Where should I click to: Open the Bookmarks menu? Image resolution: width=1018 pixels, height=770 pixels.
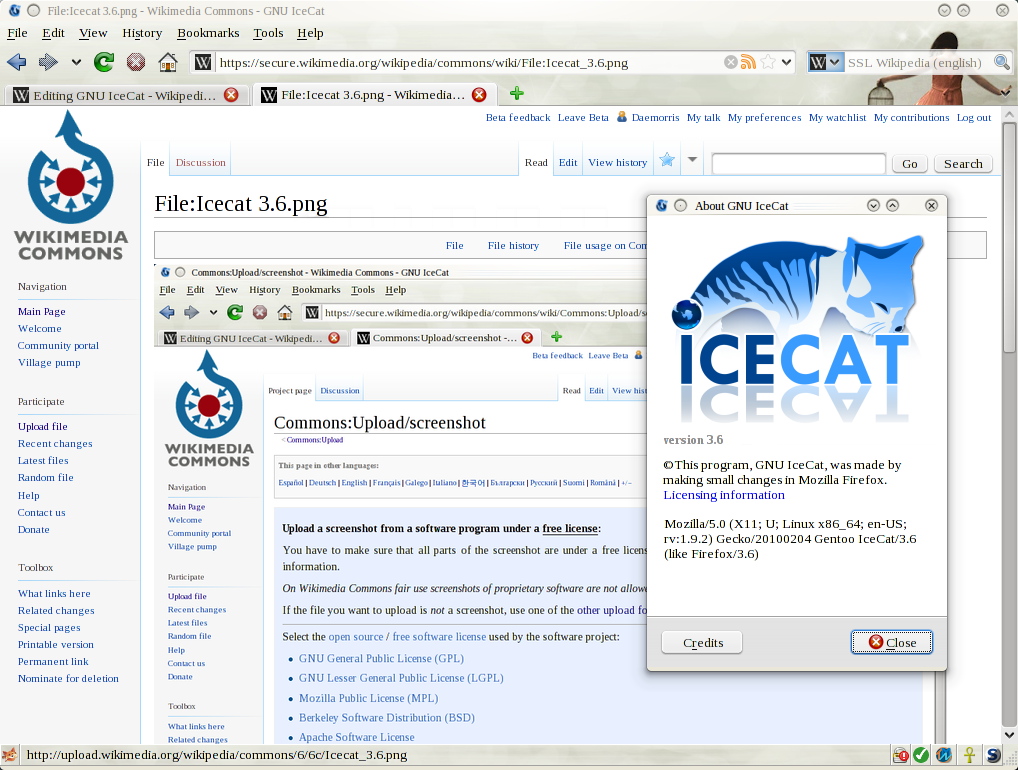207,33
